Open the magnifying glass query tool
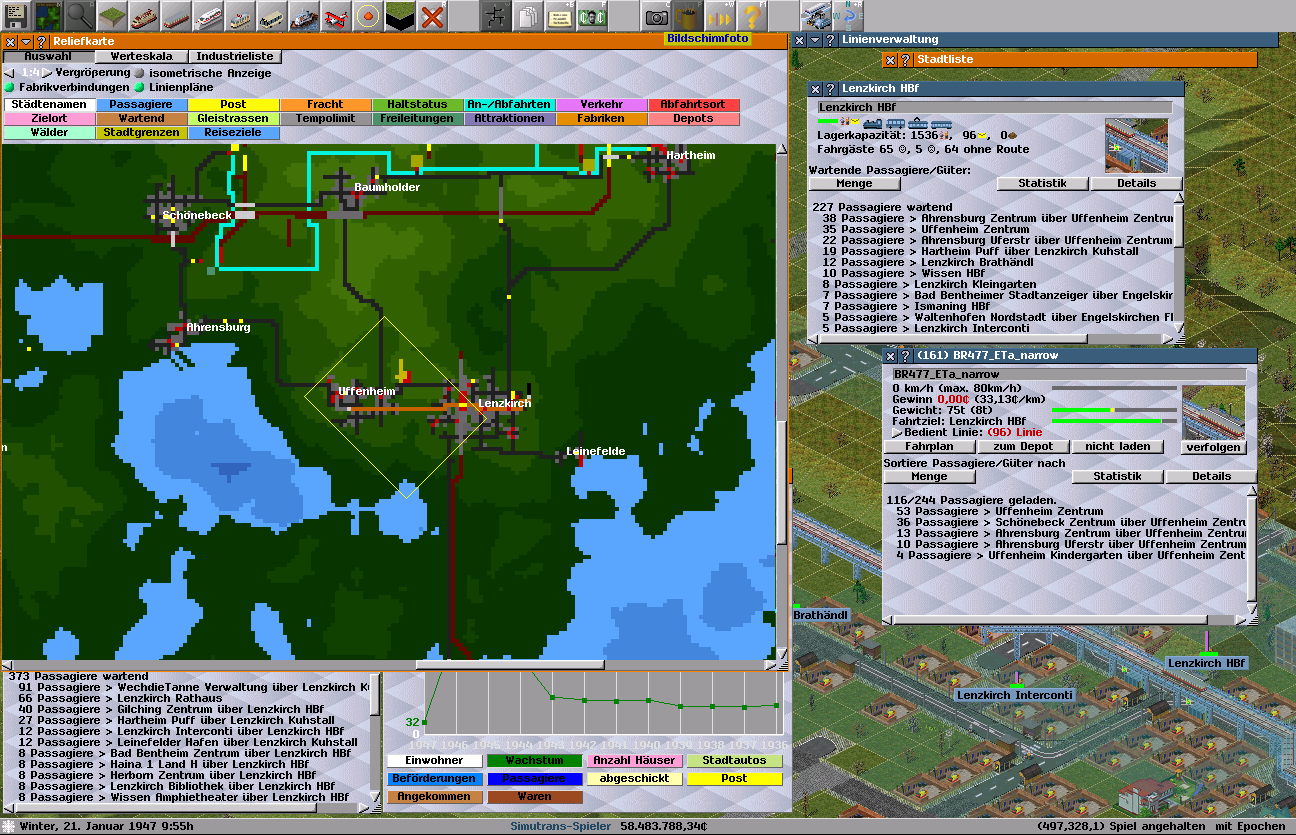 tap(80, 16)
